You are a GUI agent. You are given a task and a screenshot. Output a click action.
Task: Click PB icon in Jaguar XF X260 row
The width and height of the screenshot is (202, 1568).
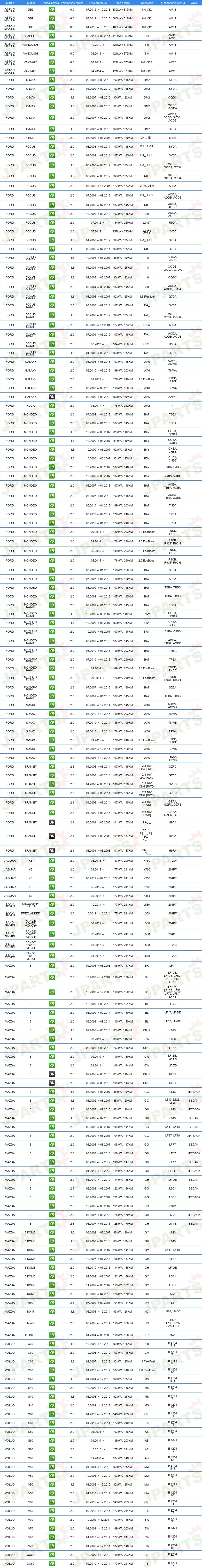click(52, 887)
